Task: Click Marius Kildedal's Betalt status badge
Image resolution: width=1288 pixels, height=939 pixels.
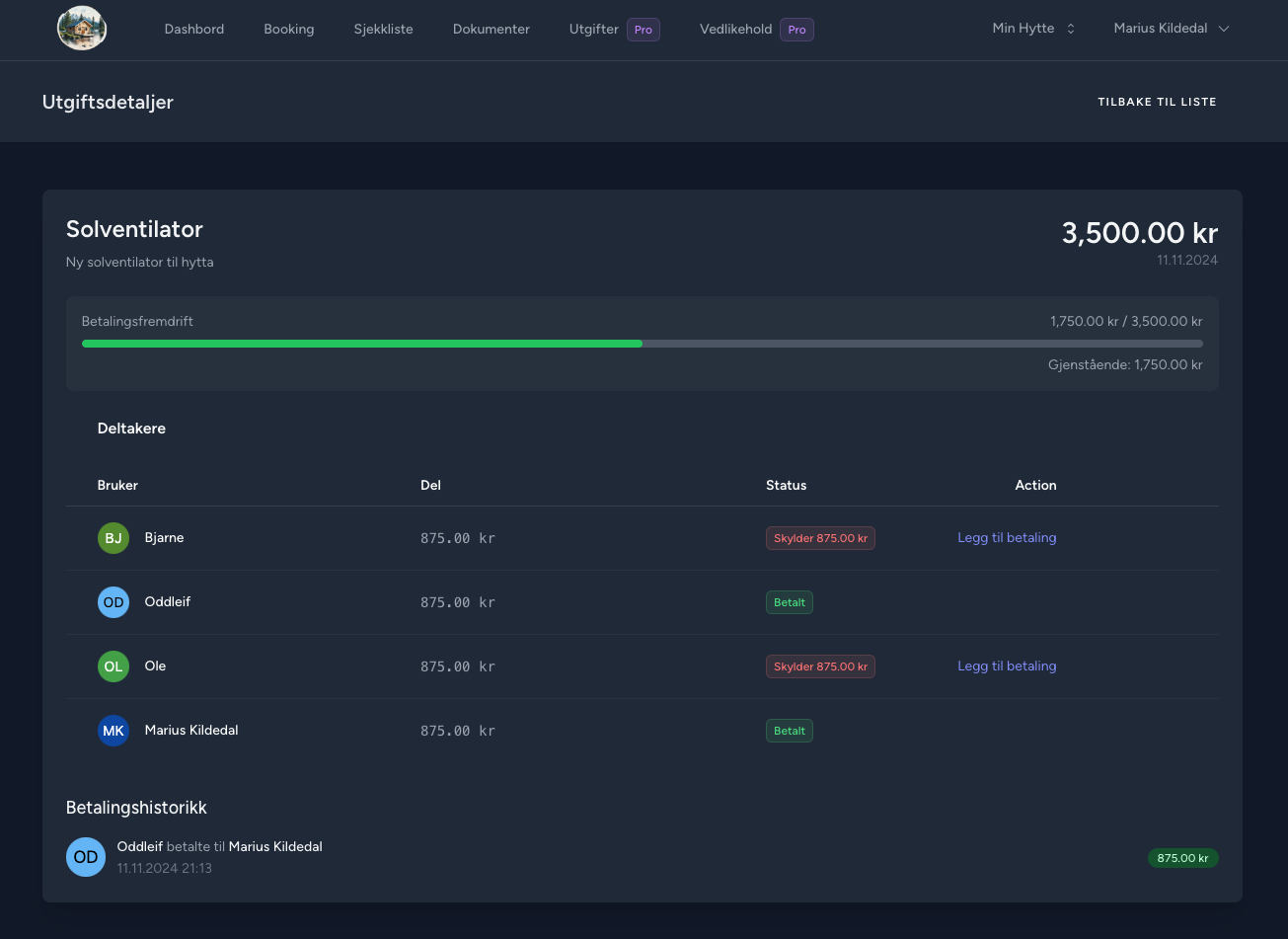Action: (790, 731)
